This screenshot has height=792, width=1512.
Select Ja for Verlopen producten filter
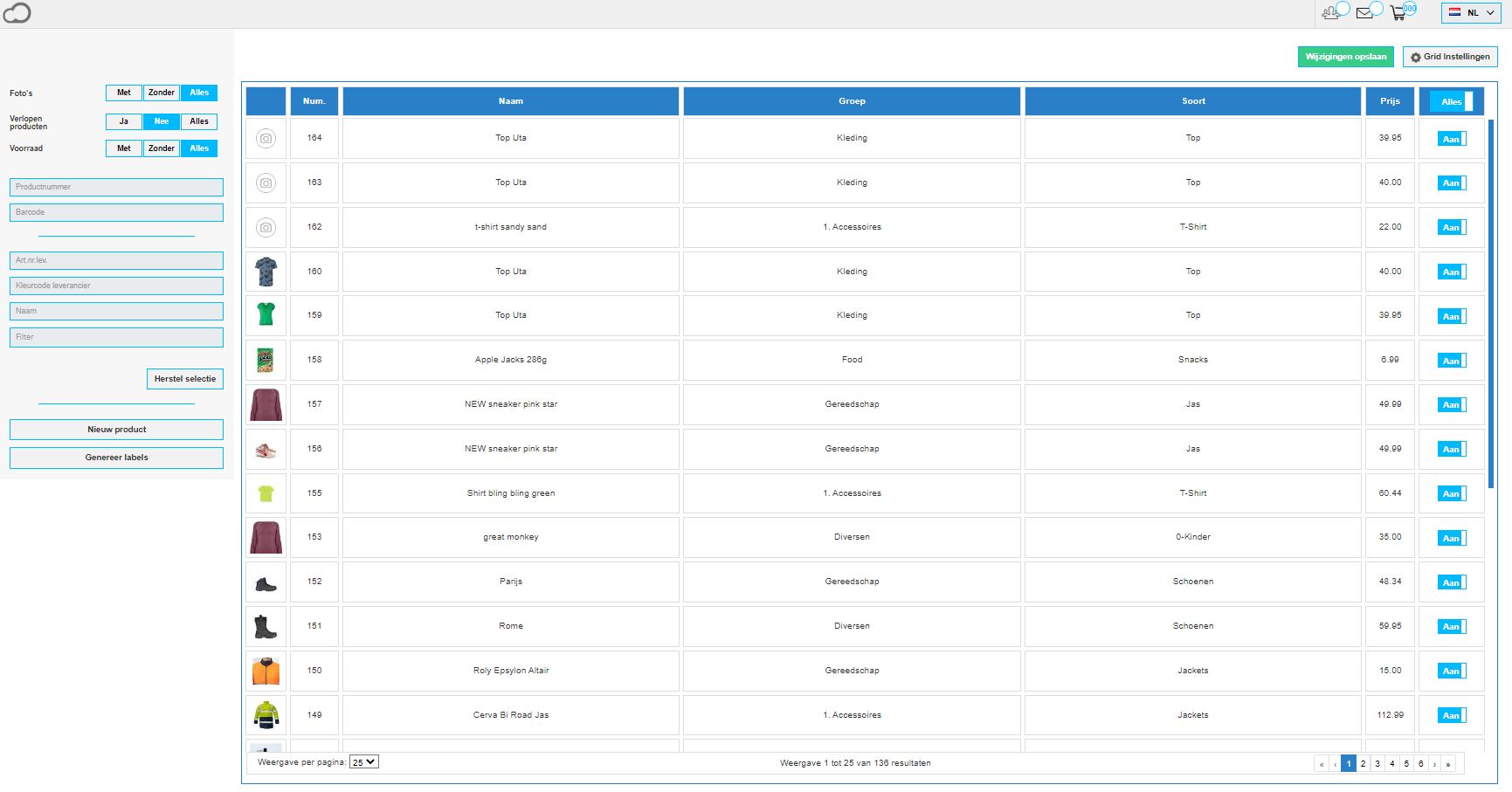coord(124,121)
